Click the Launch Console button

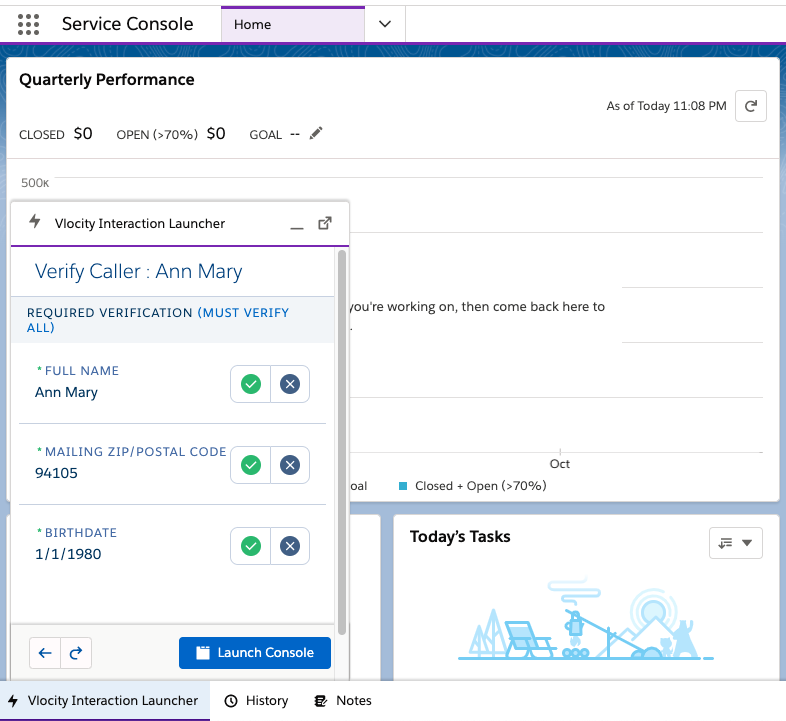pos(255,653)
